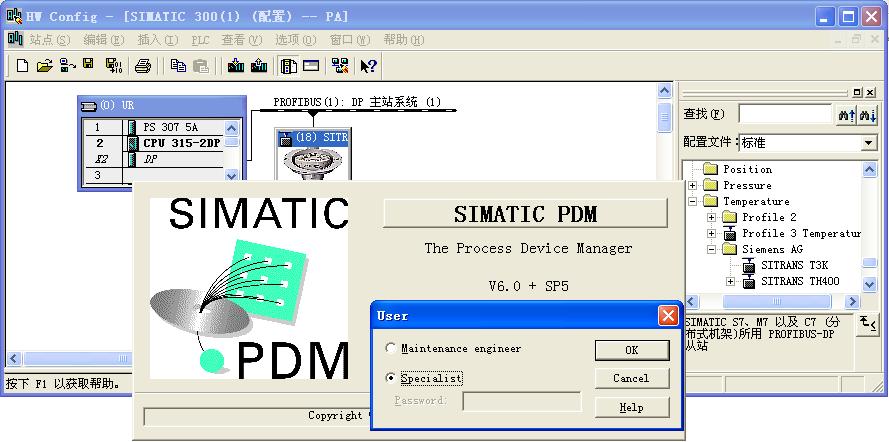Click OK in the User dialog

632,350
